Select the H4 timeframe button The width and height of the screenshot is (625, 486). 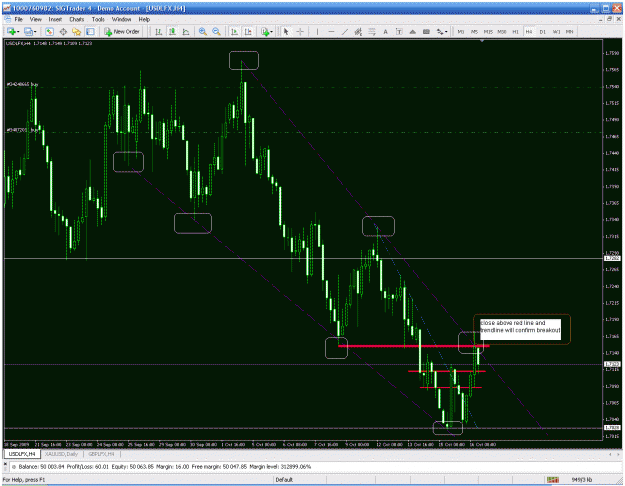coord(529,31)
